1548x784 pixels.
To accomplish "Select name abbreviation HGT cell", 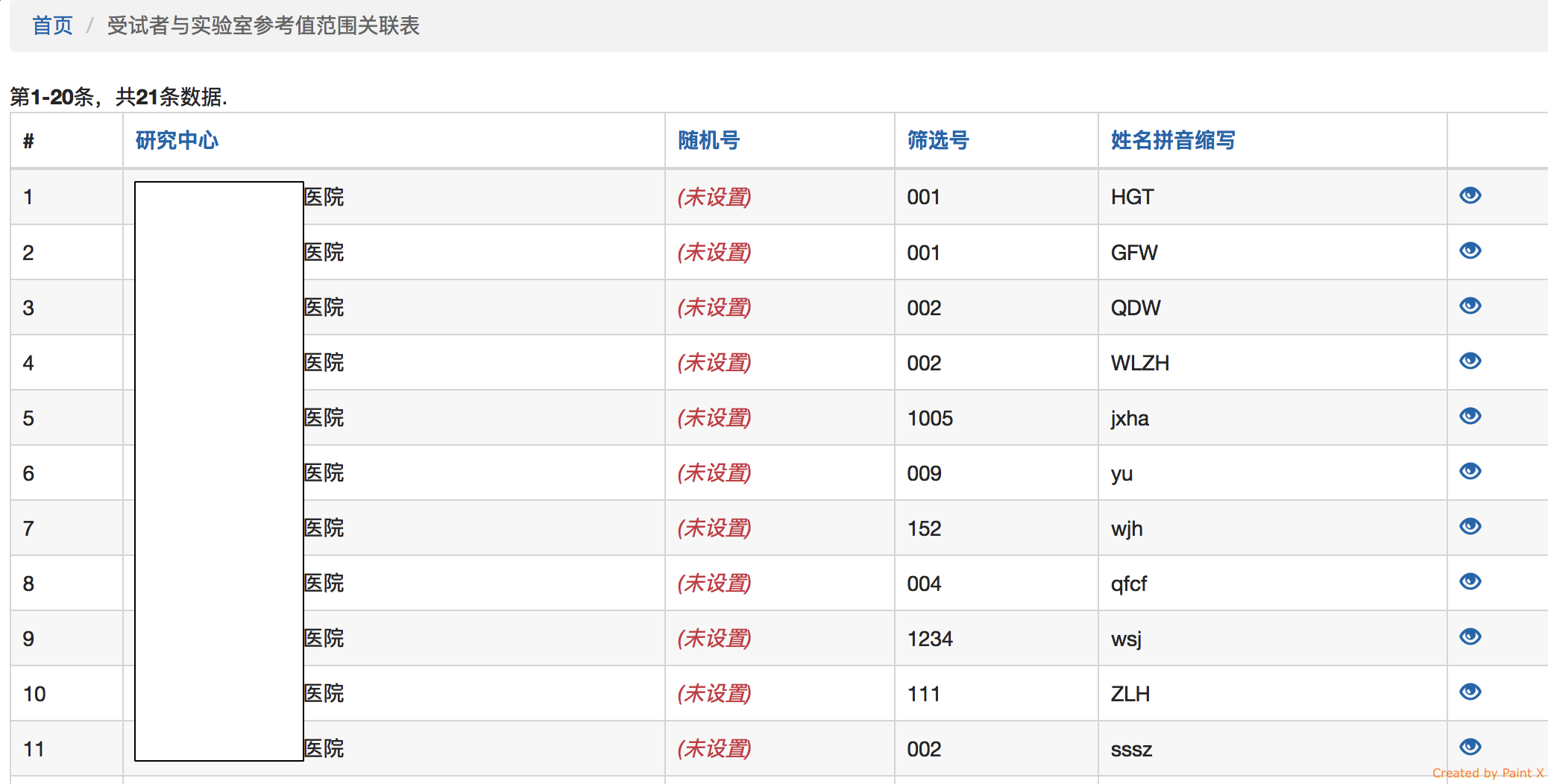I will [1272, 197].
